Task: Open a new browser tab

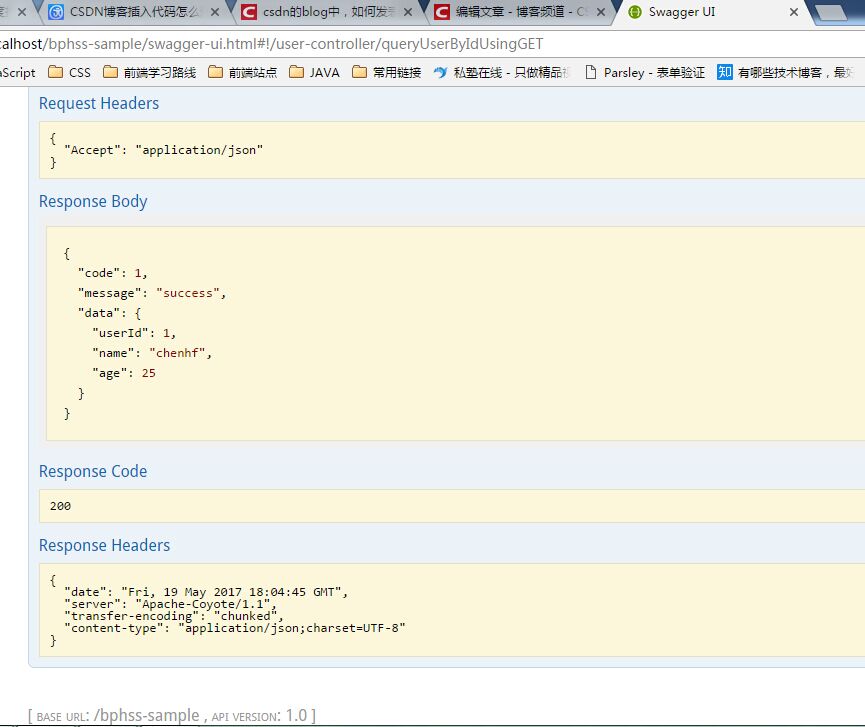Action: click(x=831, y=13)
